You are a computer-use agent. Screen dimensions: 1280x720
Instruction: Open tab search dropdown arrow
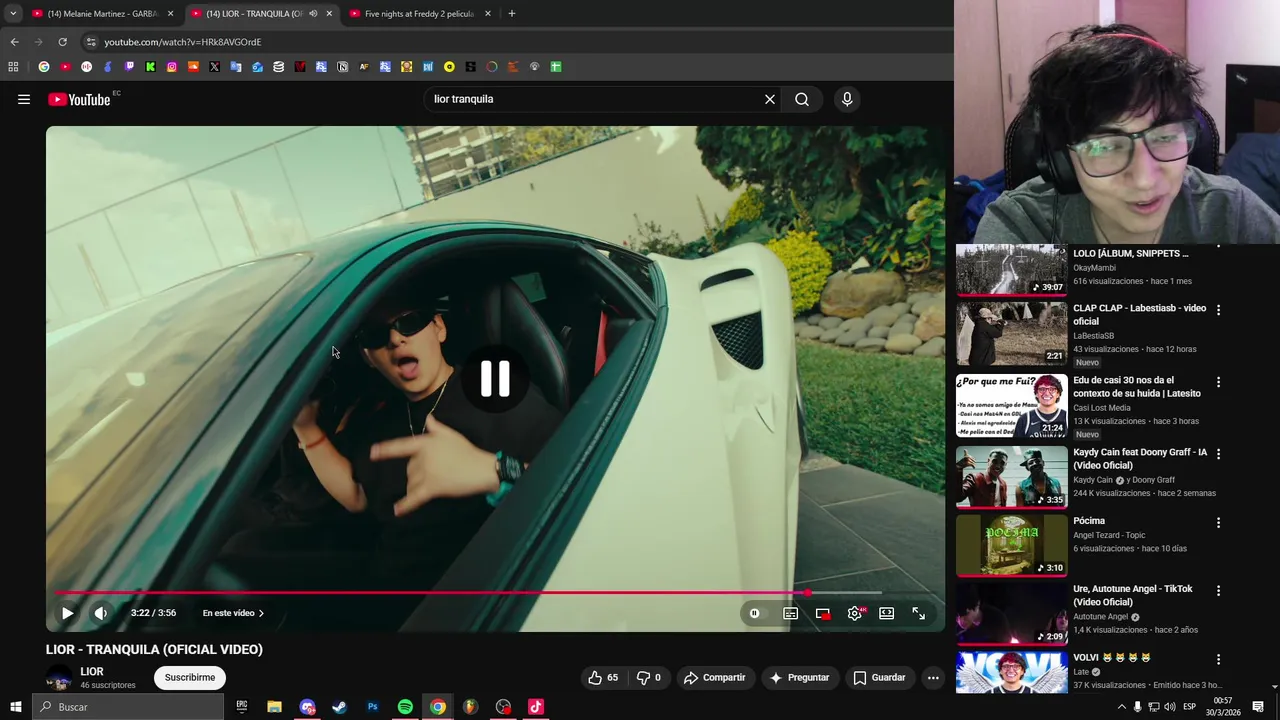pyautogui.click(x=13, y=14)
